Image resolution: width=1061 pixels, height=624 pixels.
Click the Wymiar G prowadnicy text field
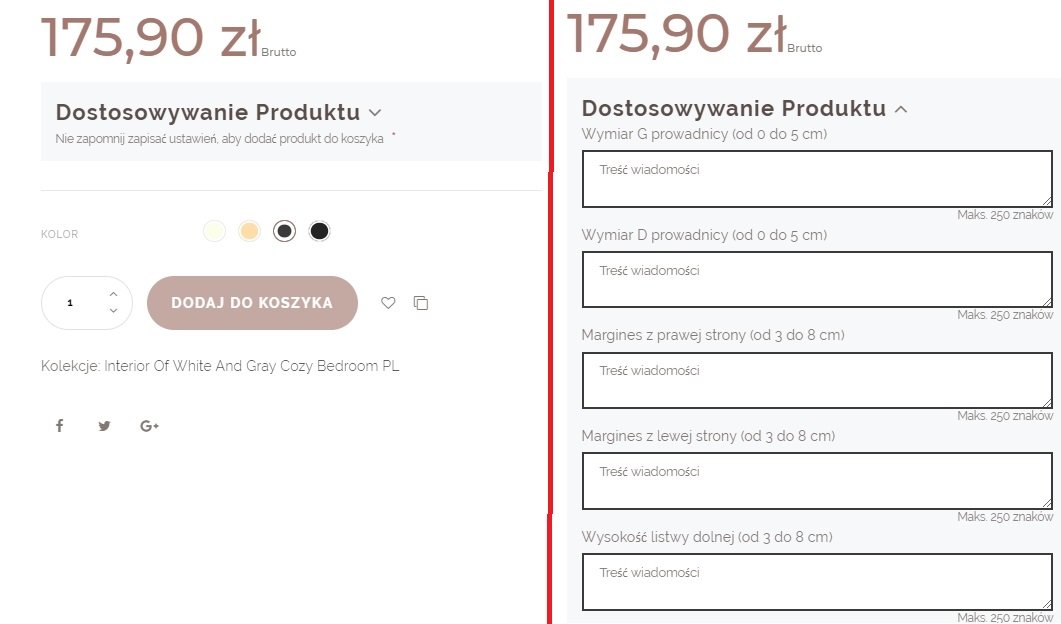click(x=816, y=179)
